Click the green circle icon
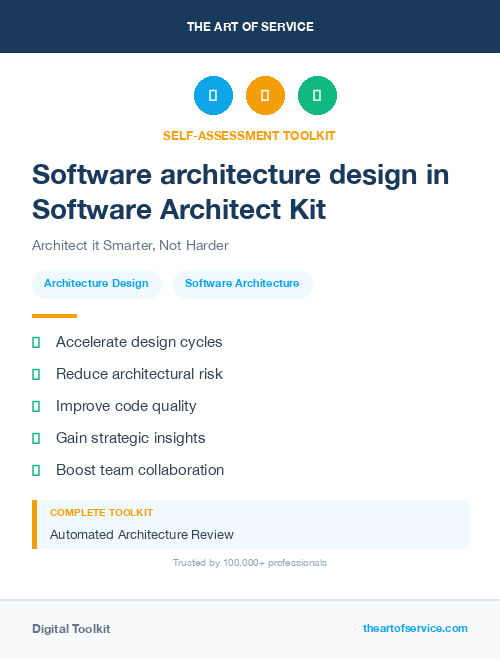 point(317,95)
